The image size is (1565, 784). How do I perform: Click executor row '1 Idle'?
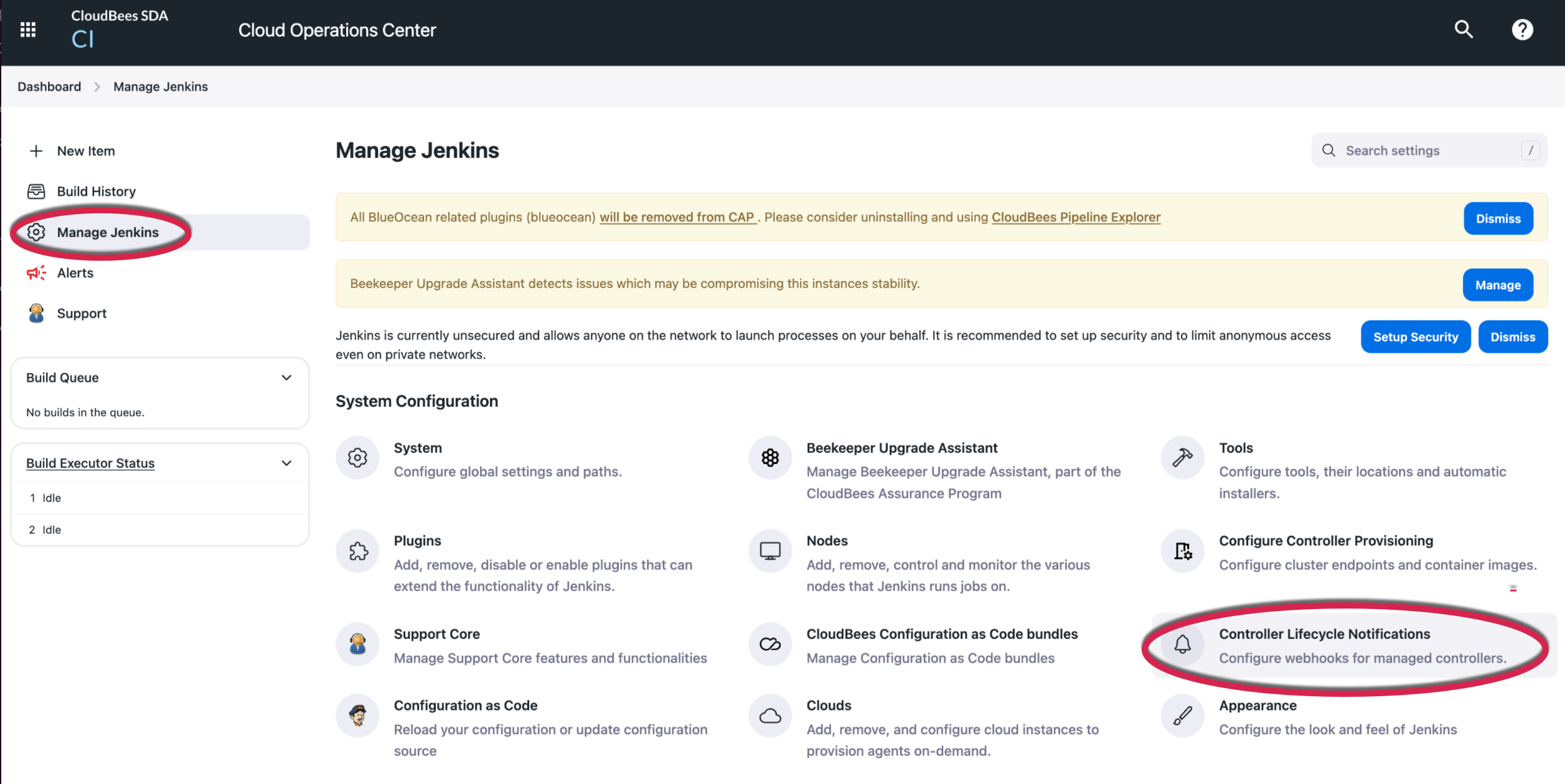point(160,498)
